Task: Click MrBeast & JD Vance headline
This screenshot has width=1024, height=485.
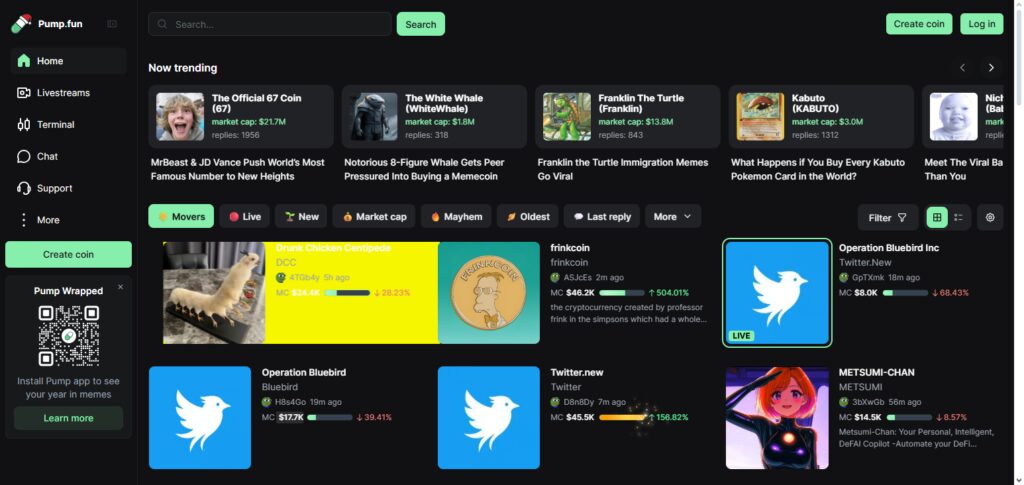Action: [x=238, y=169]
